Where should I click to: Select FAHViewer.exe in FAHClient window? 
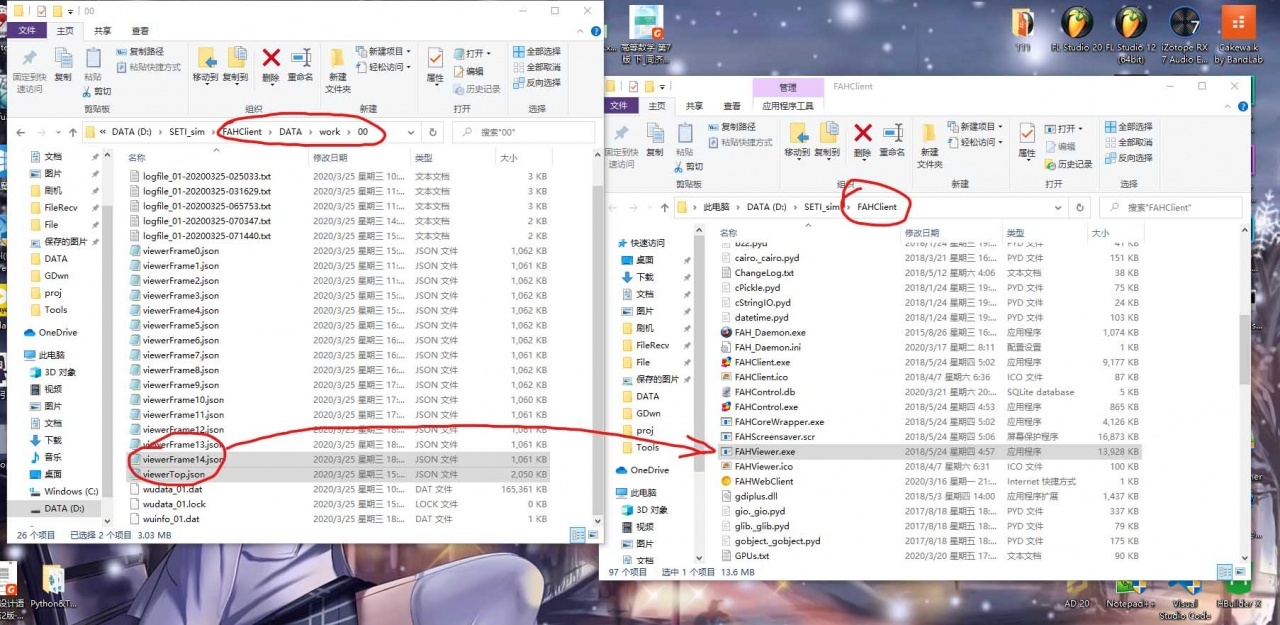[x=931, y=451]
